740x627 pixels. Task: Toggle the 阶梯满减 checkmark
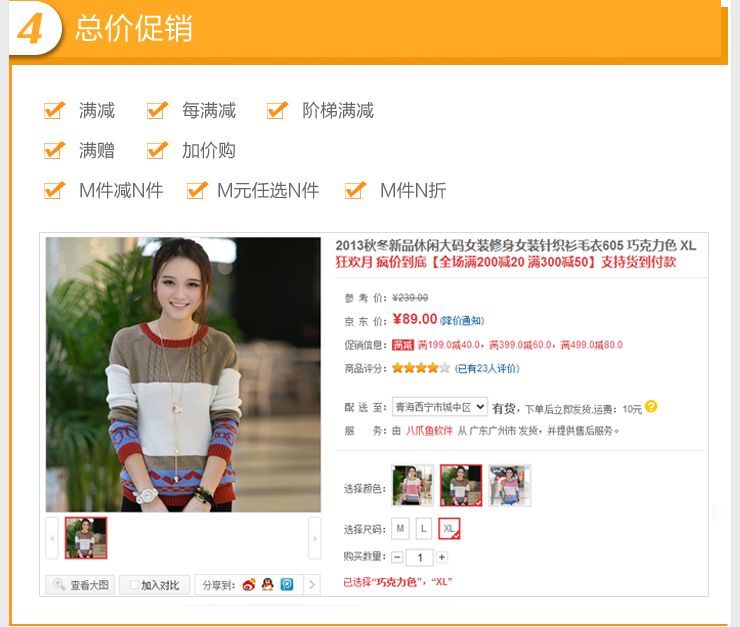click(x=278, y=110)
